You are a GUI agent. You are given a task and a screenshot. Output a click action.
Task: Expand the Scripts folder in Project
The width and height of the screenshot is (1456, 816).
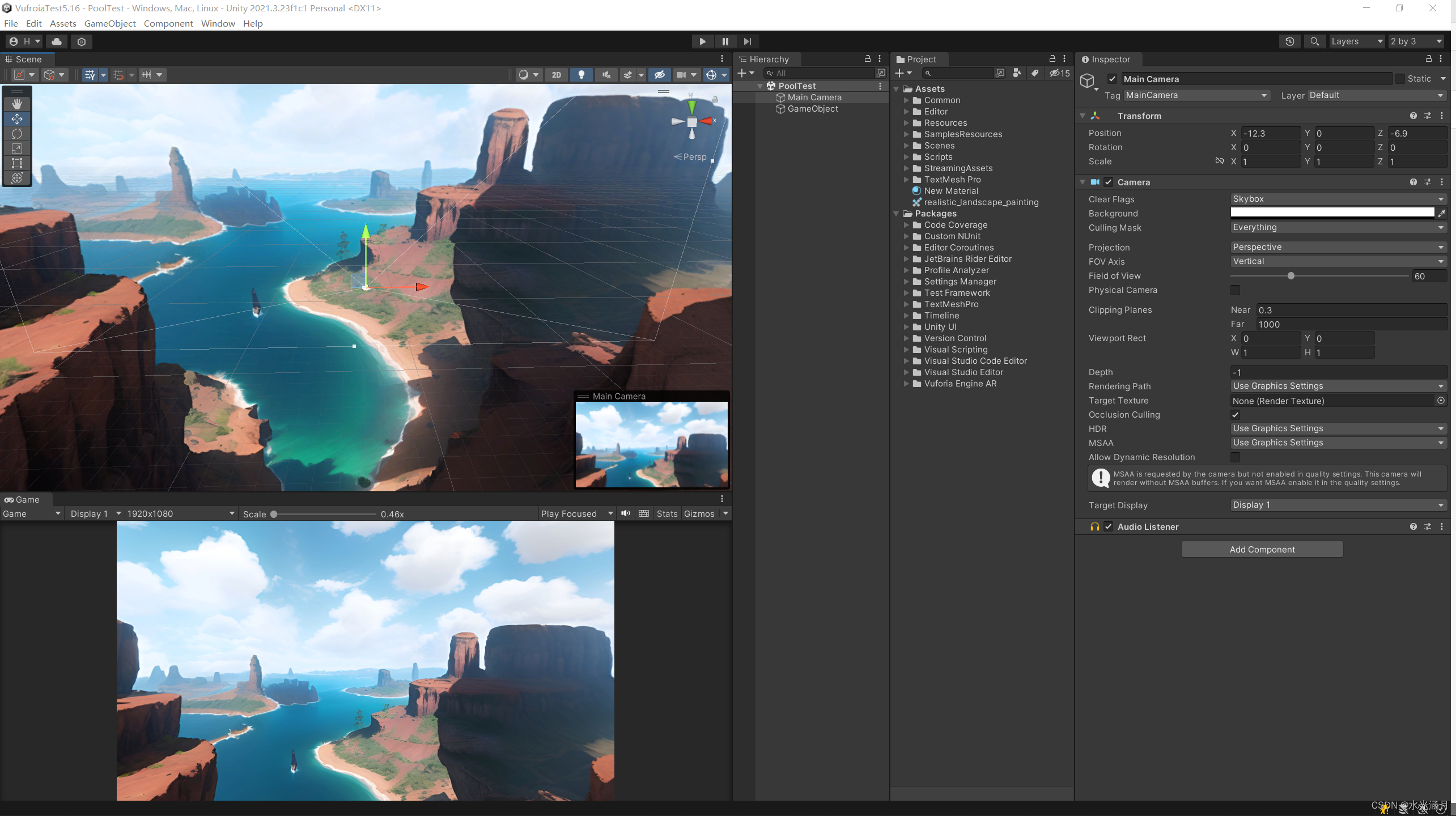click(x=906, y=157)
